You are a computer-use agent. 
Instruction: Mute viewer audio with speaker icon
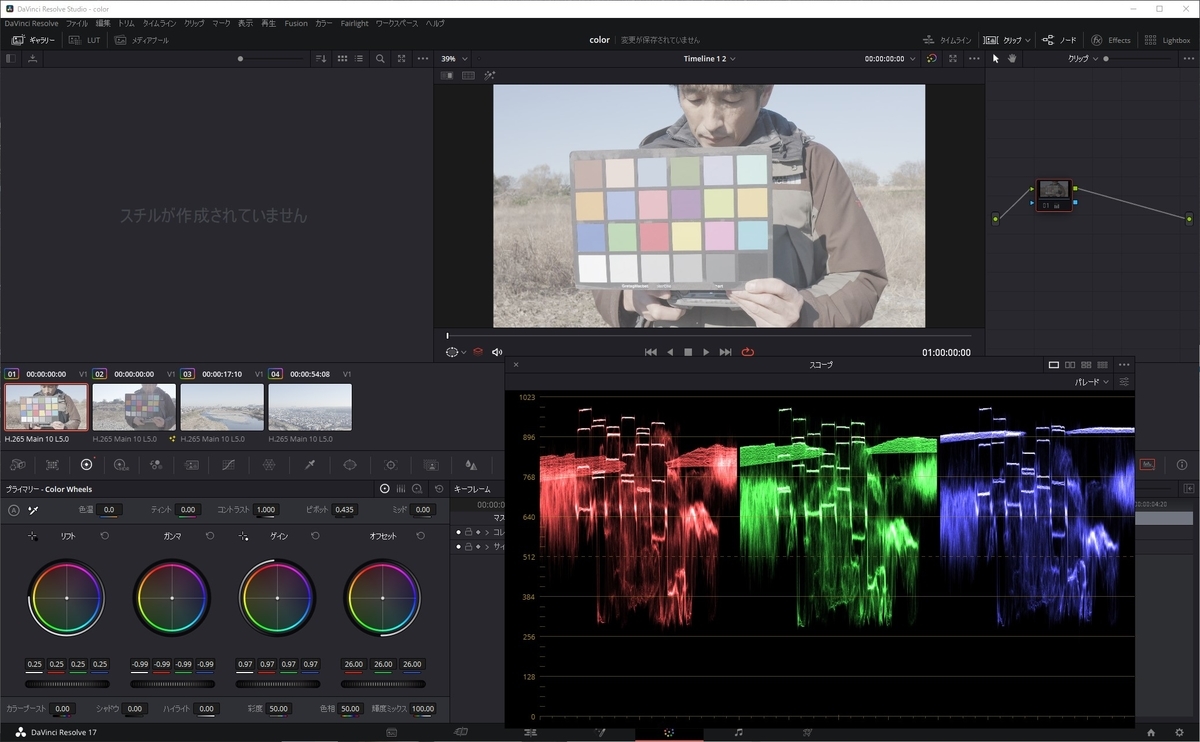(497, 352)
